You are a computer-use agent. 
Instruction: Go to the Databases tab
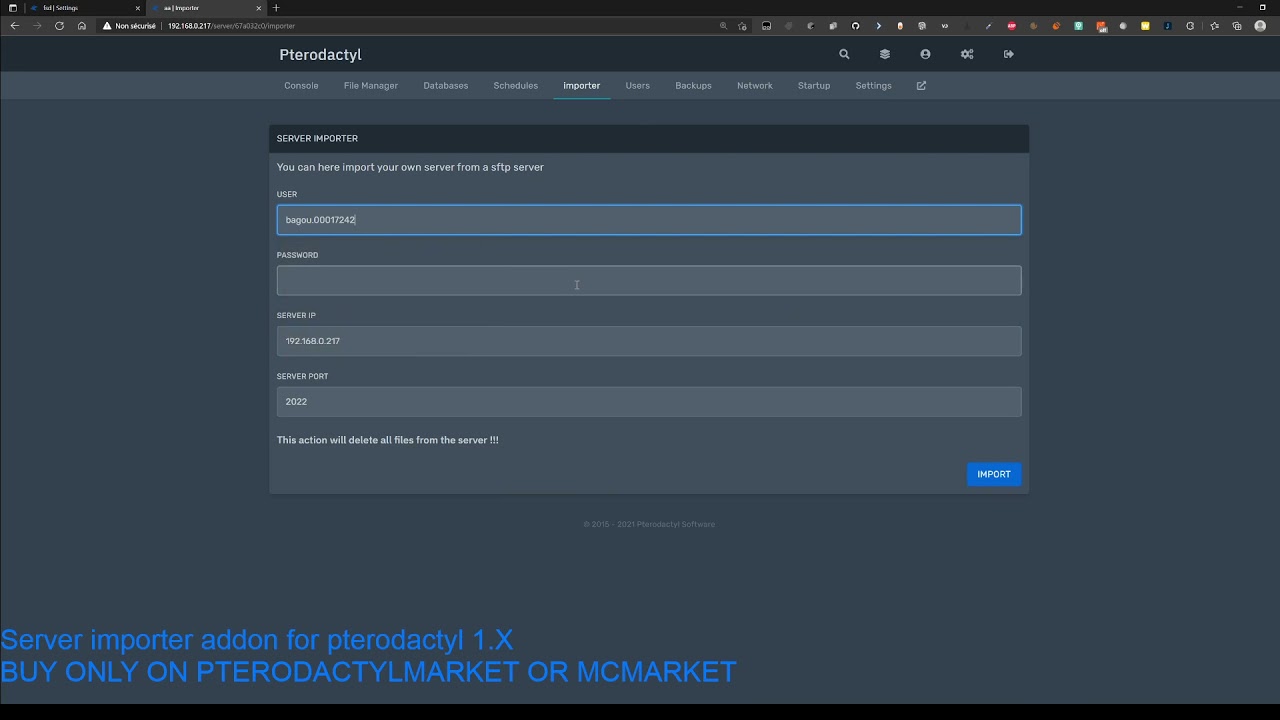pos(446,86)
